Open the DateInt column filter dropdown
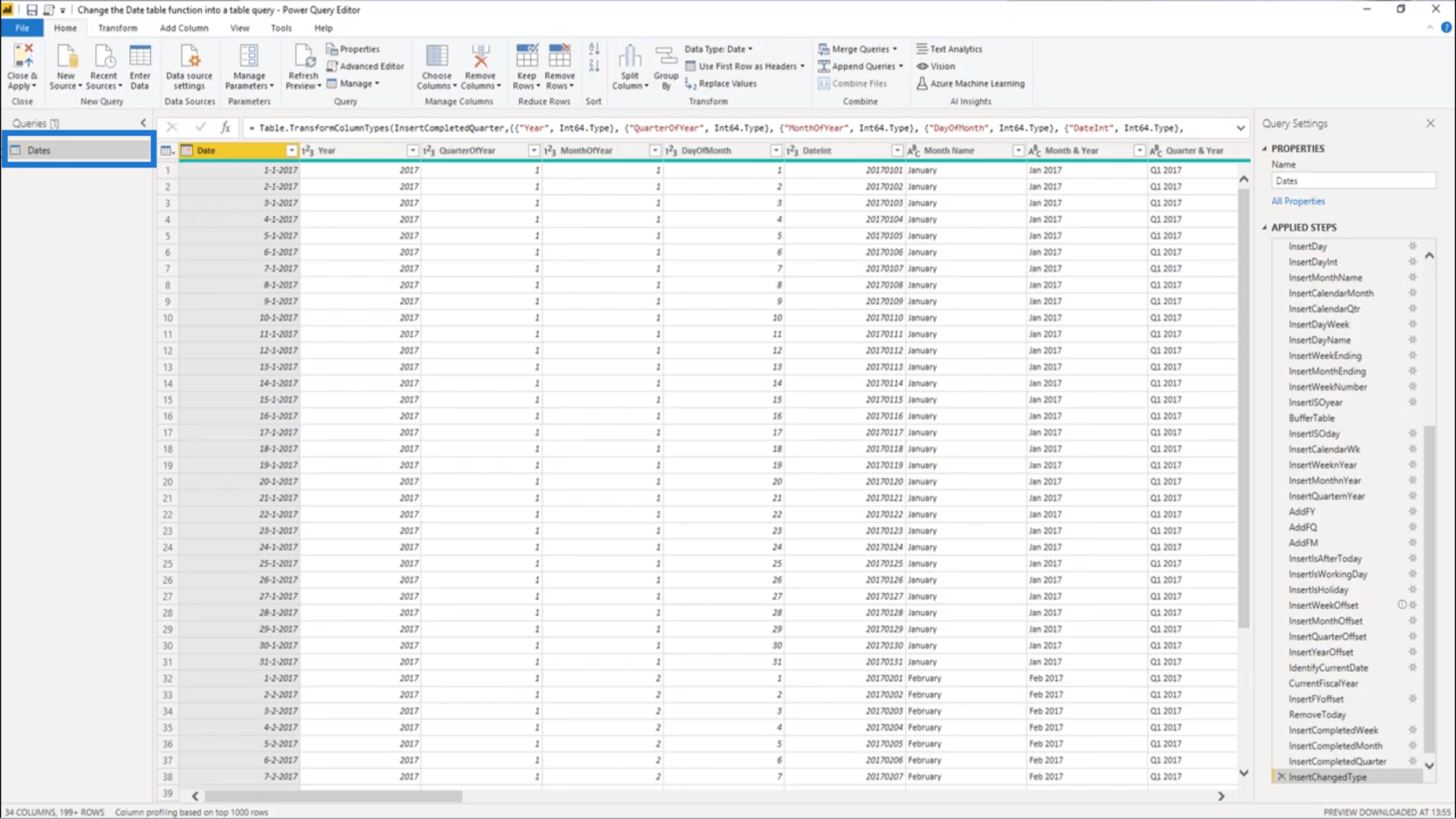The image size is (1456, 819). click(897, 151)
